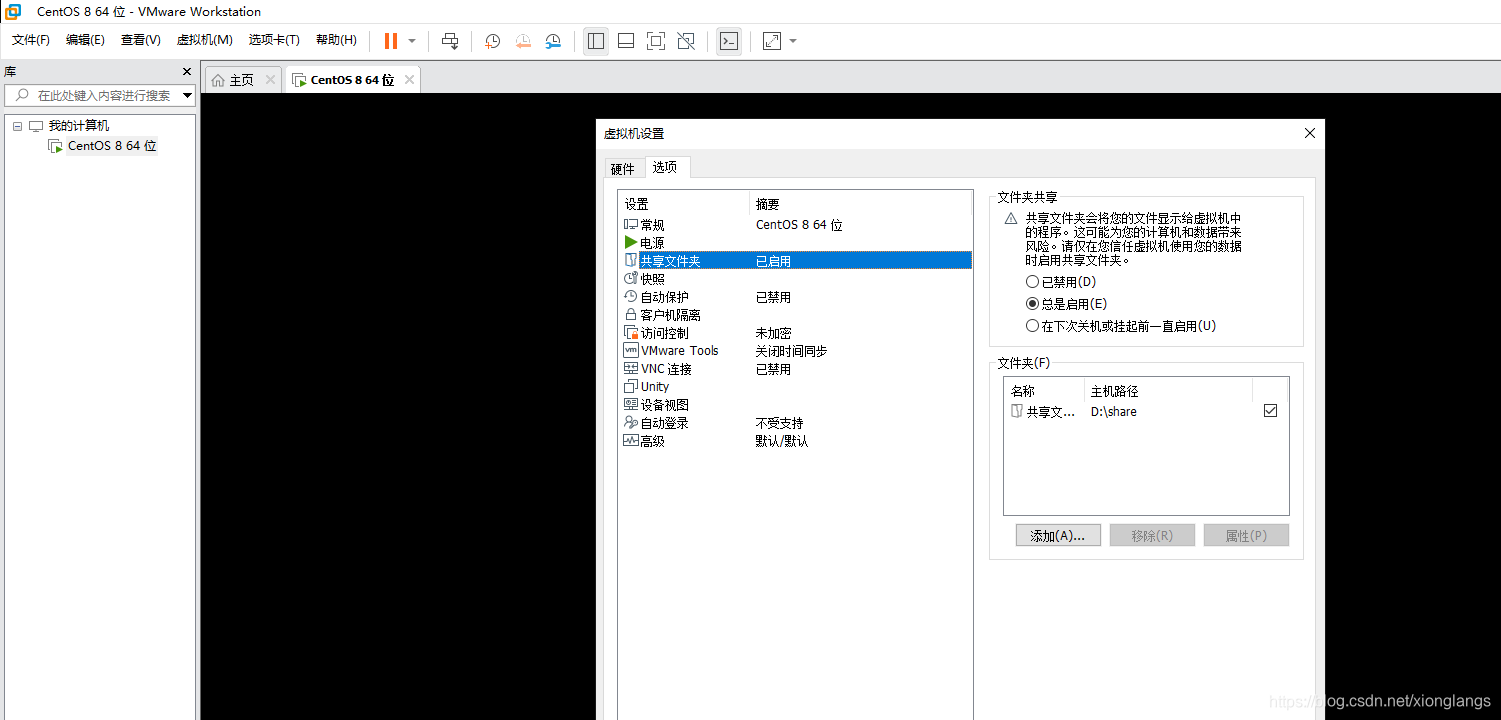
Task: Open the 文件(F) menu
Action: click(x=31, y=40)
